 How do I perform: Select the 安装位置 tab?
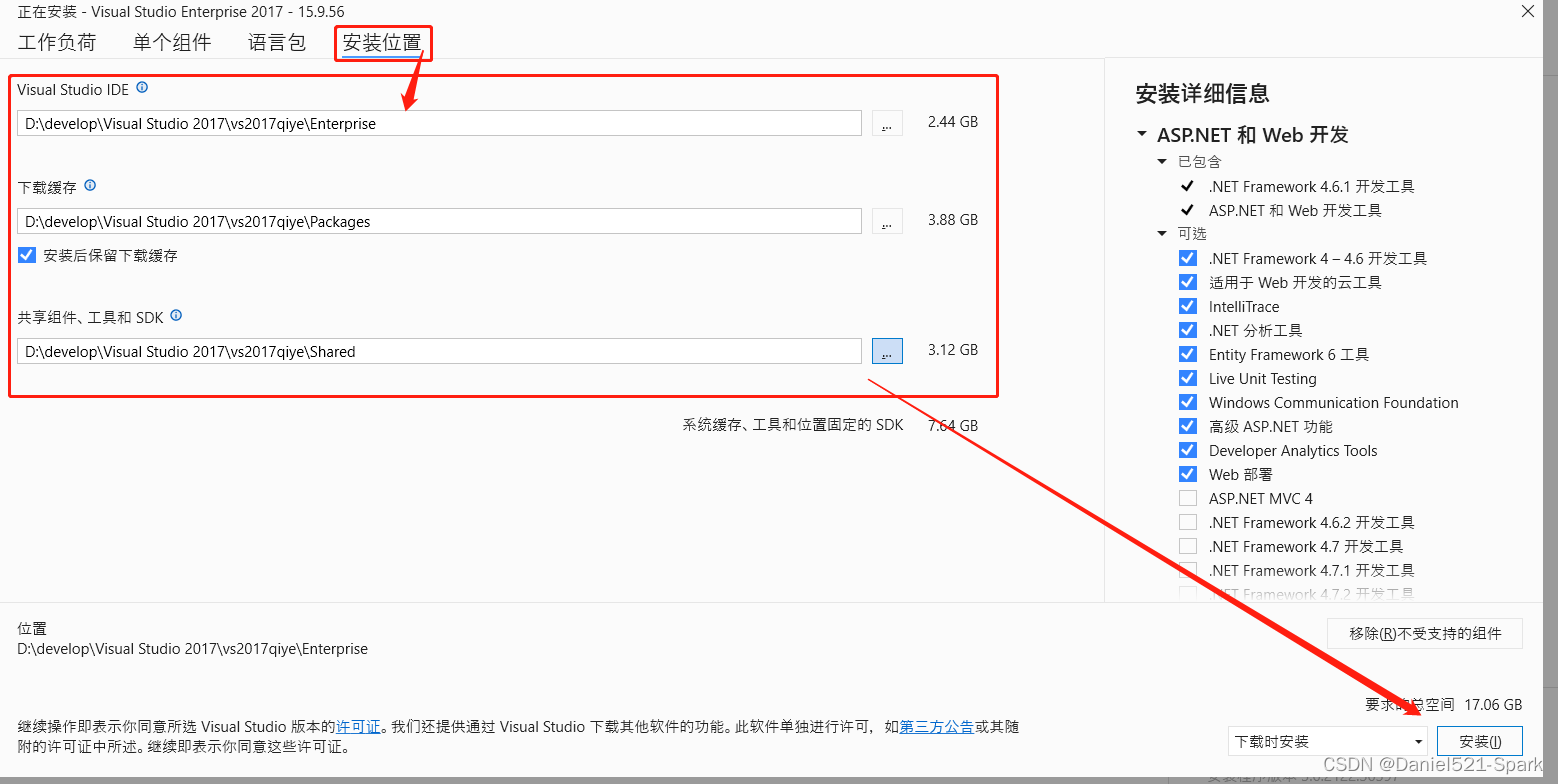coord(382,43)
